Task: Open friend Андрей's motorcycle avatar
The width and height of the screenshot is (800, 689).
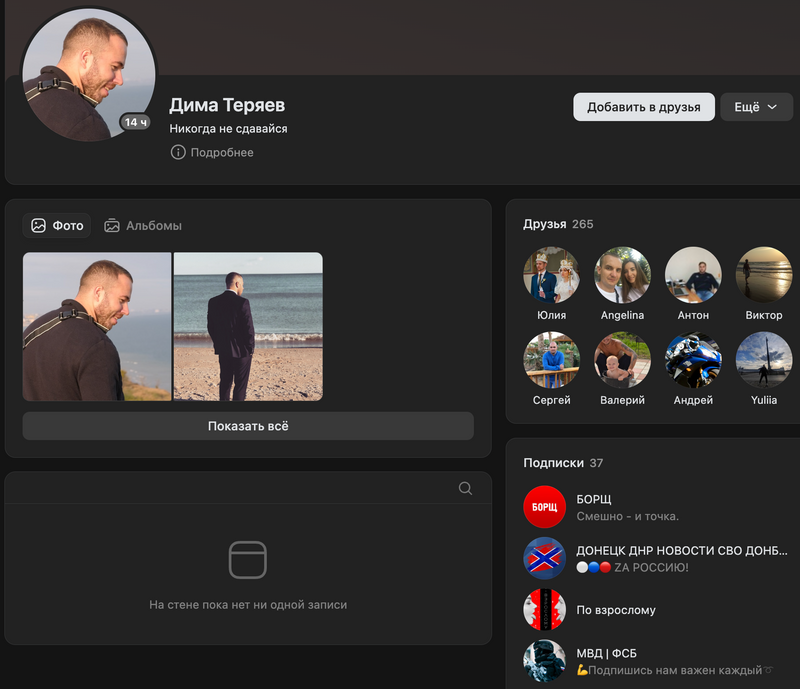Action: pos(693,360)
